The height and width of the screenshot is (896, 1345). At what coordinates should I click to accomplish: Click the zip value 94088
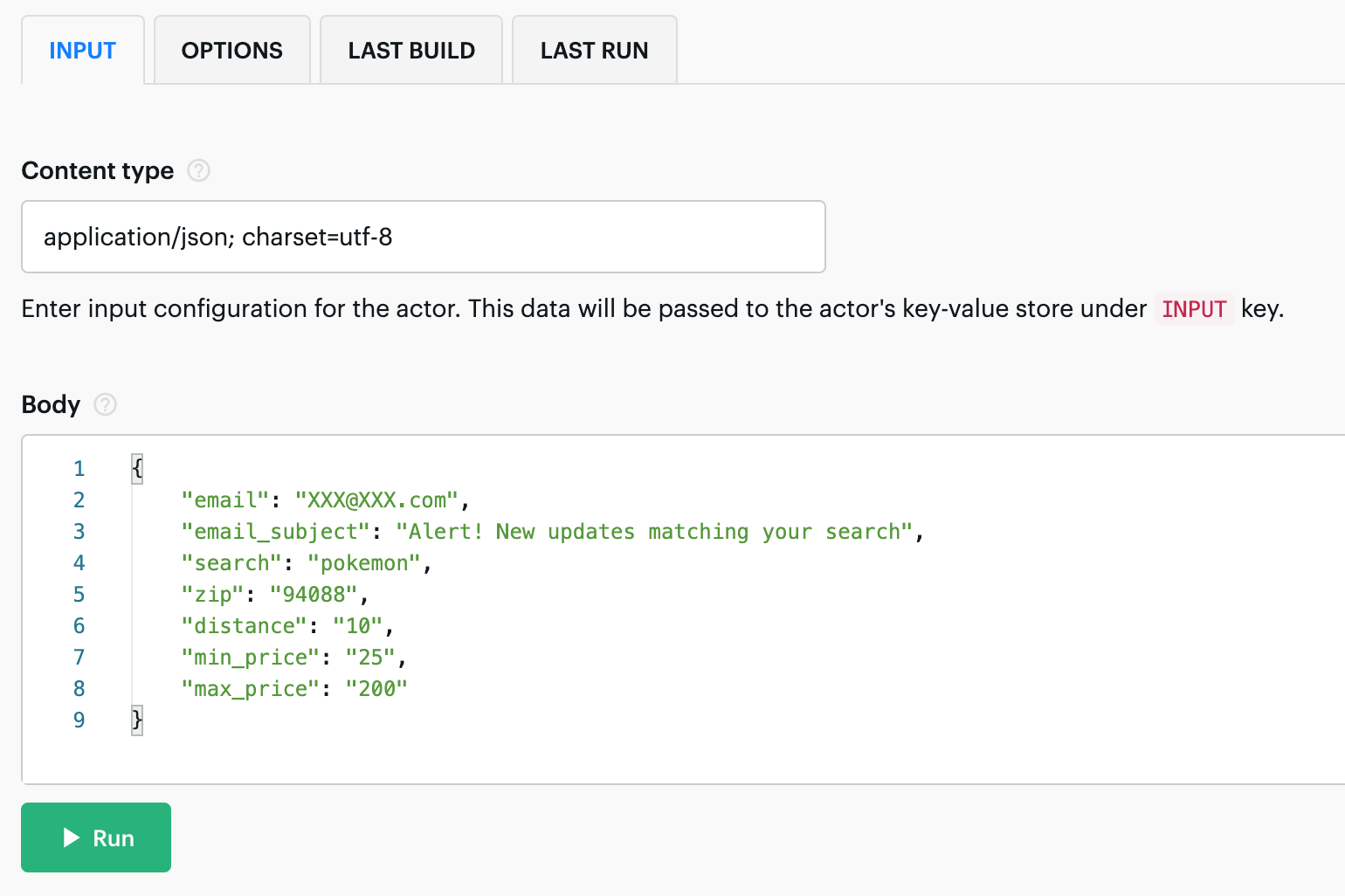tap(314, 595)
